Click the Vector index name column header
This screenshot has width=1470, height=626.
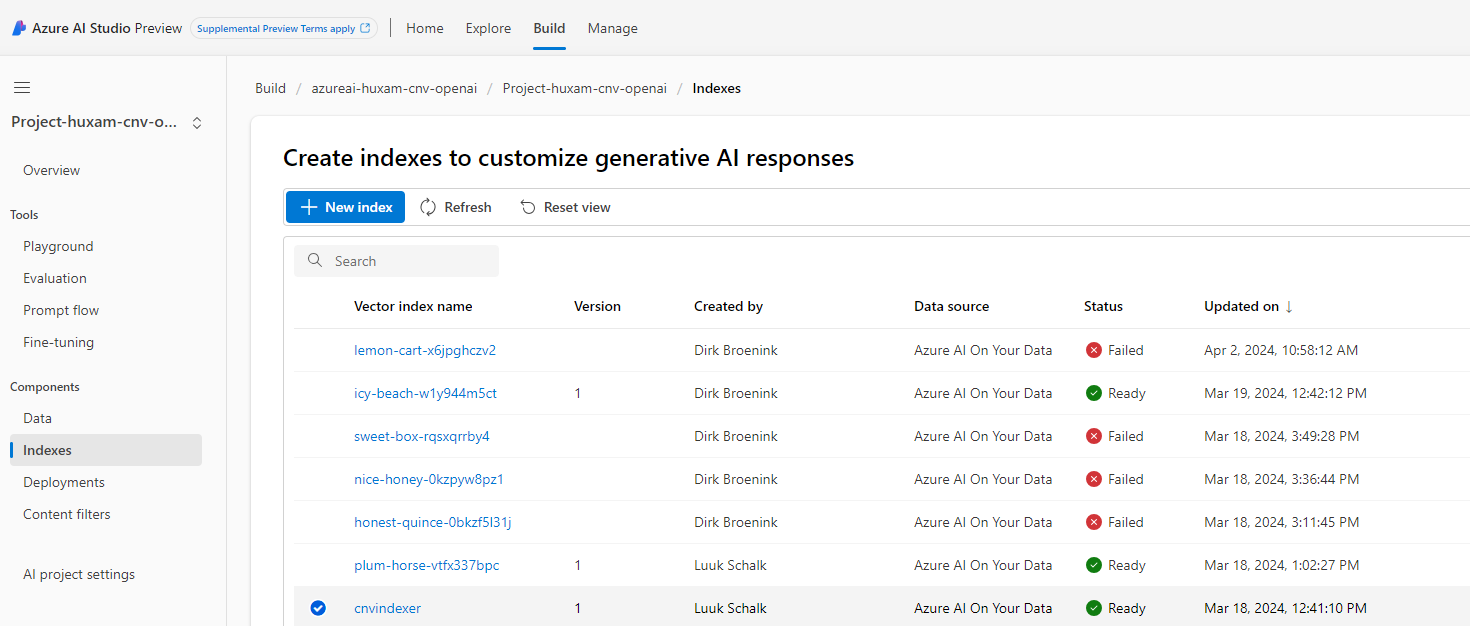tap(413, 306)
